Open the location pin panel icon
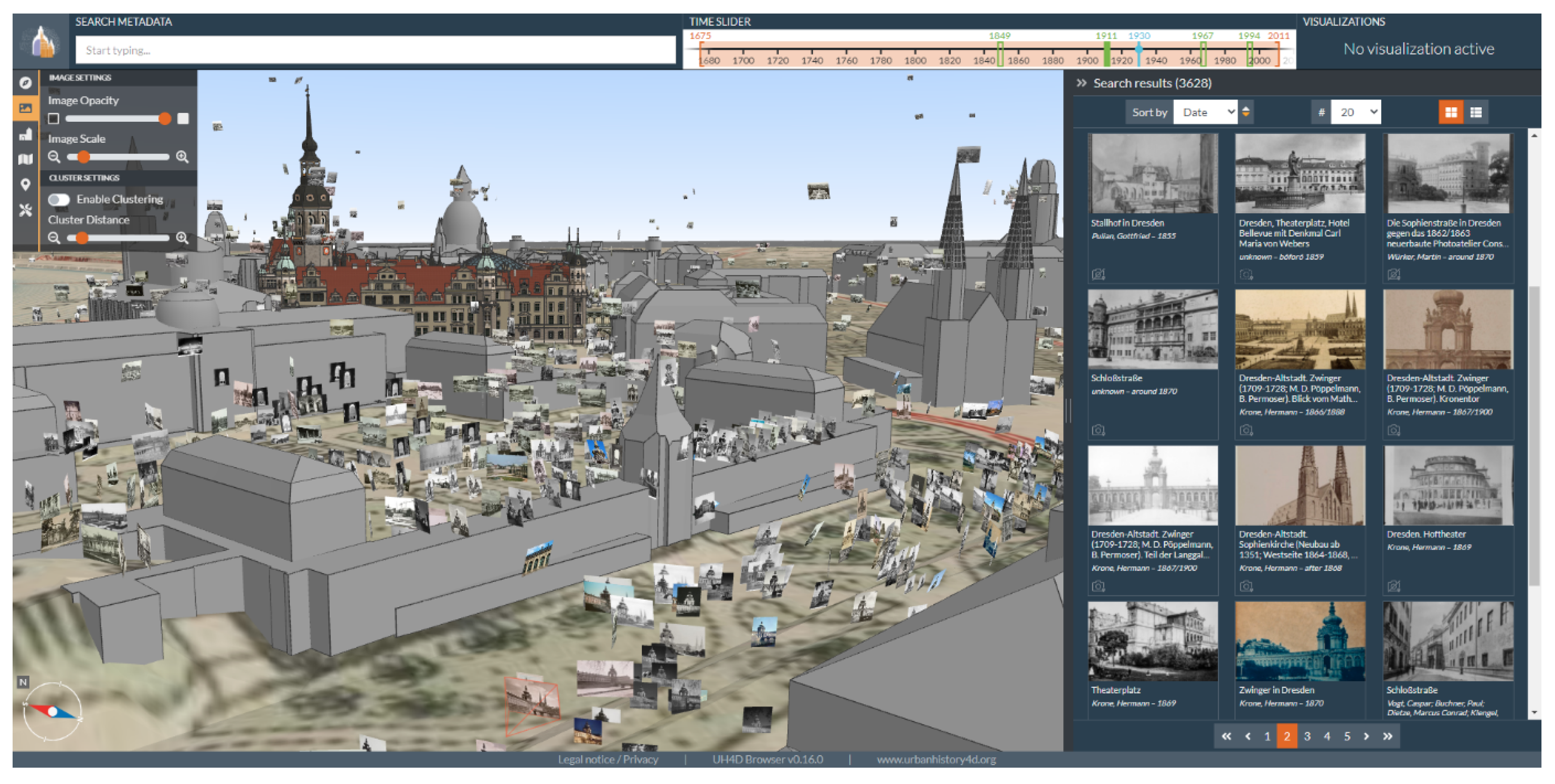Viewport: 1555px width, 784px height. (25, 185)
